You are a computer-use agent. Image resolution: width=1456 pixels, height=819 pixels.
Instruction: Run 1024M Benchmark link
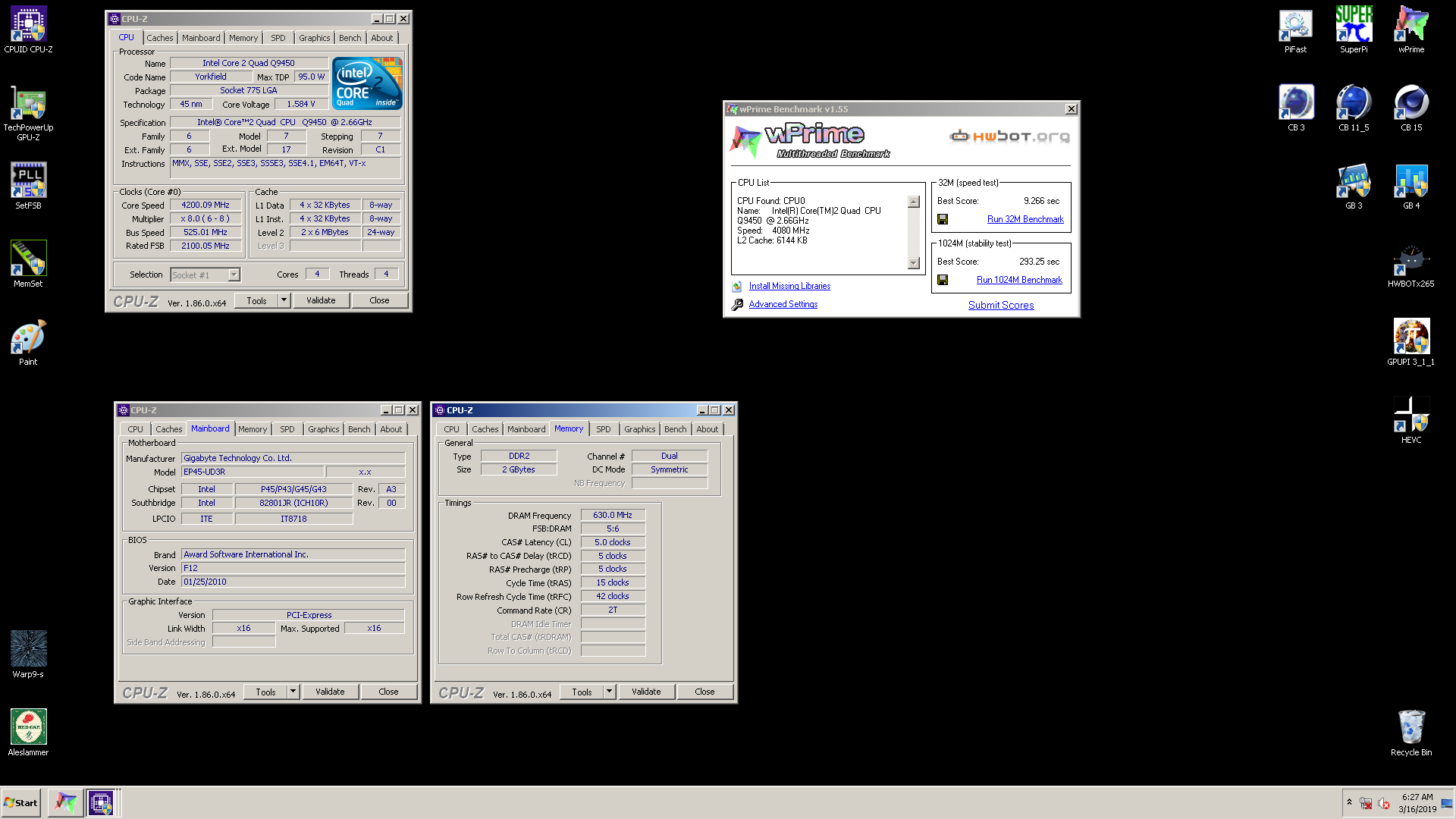click(x=1019, y=280)
